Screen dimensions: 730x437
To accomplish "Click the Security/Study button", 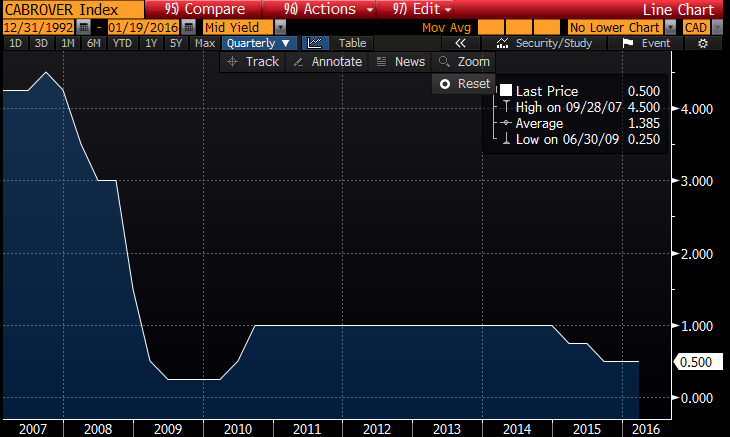I will pos(551,43).
